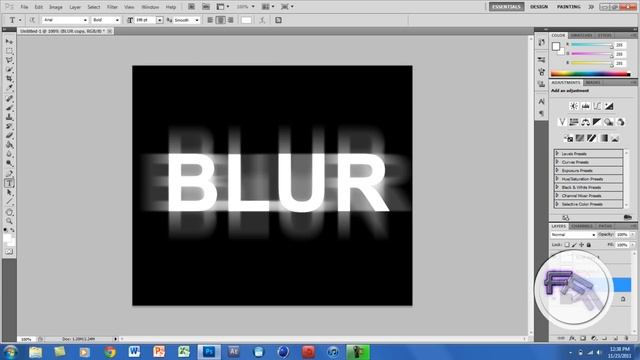Left align the text

pos(210,20)
